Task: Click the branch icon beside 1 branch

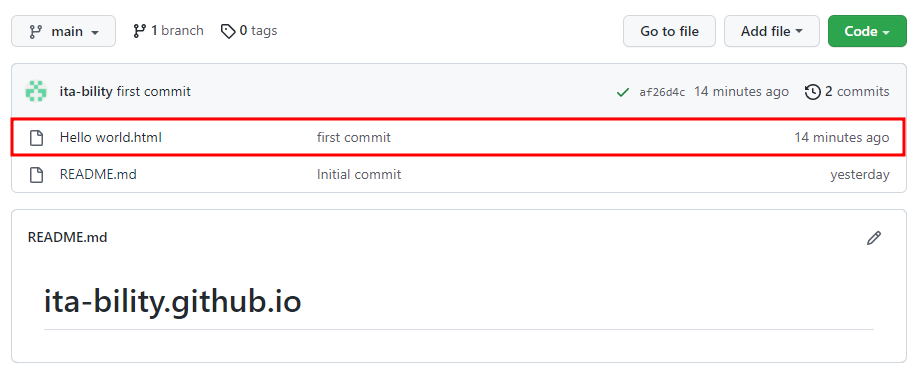Action: click(139, 30)
